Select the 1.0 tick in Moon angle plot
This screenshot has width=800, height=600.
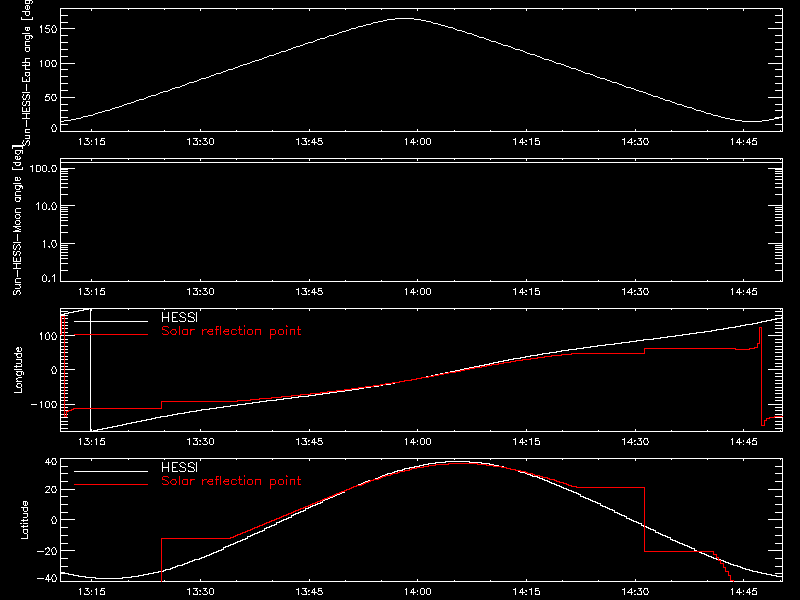pos(49,244)
